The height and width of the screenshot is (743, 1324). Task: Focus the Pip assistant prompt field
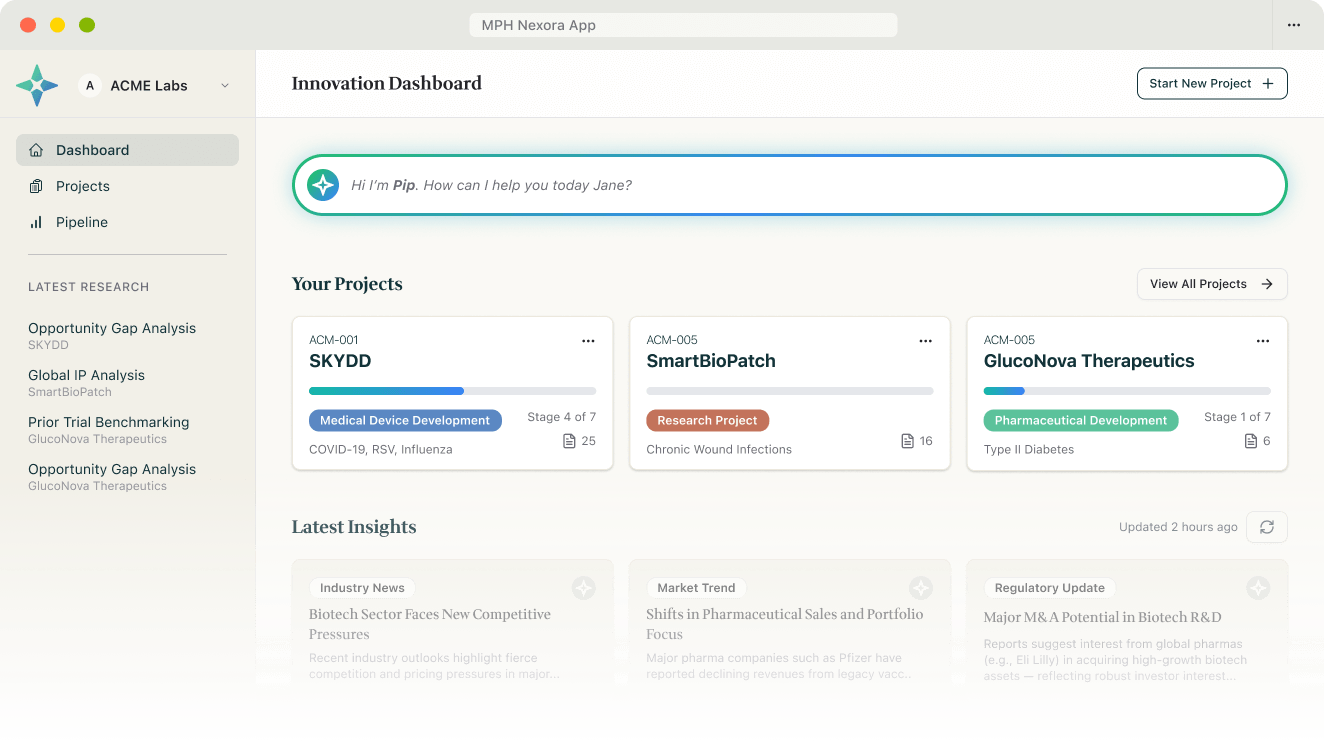[x=789, y=185]
